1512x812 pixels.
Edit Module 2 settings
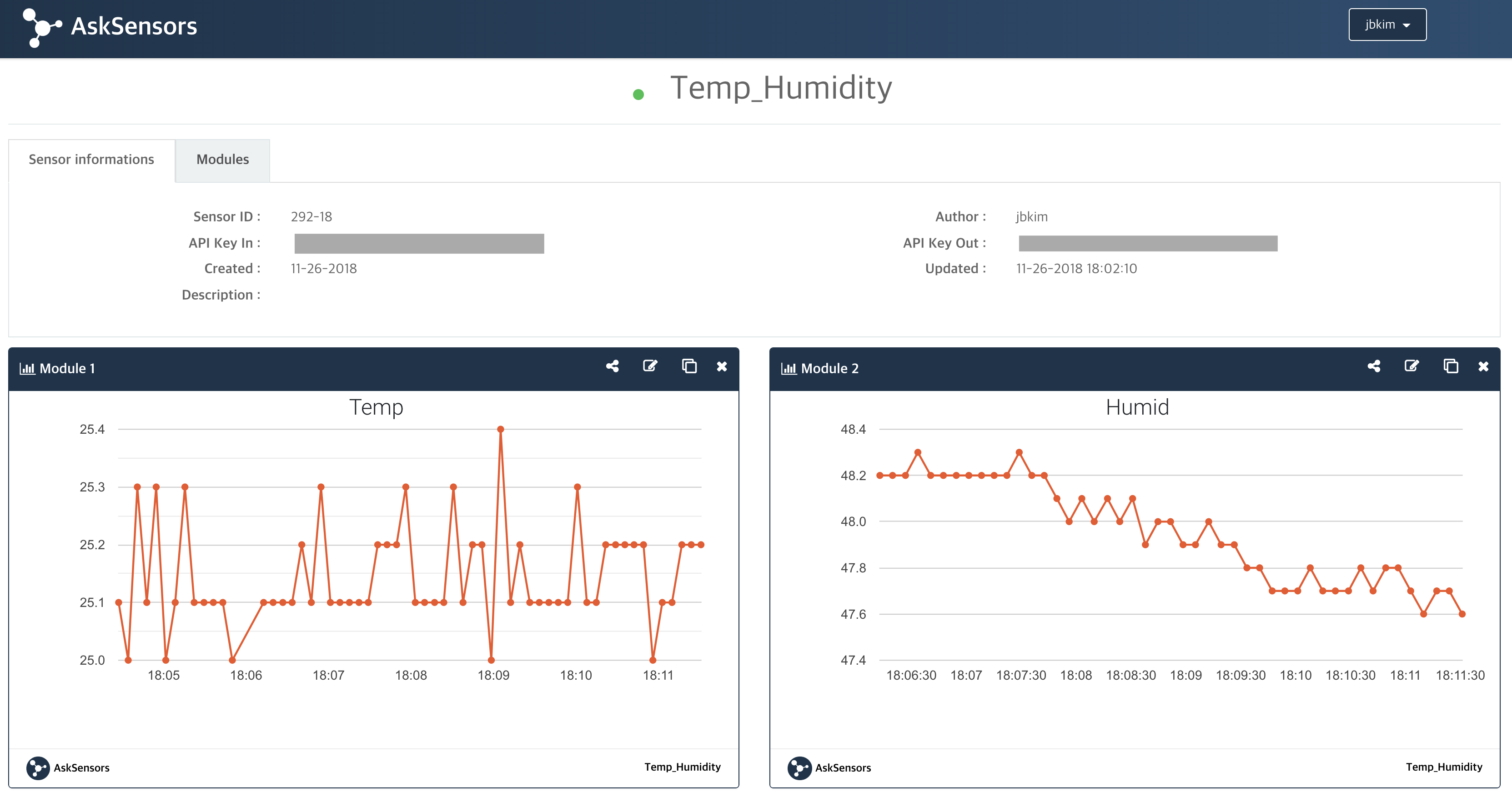tap(1412, 366)
